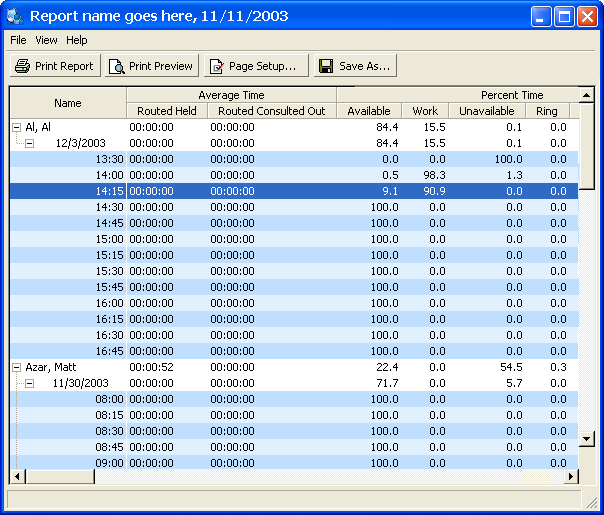The image size is (604, 515).
Task: Click the horizontal scrollbar left arrow
Action: pos(17,477)
